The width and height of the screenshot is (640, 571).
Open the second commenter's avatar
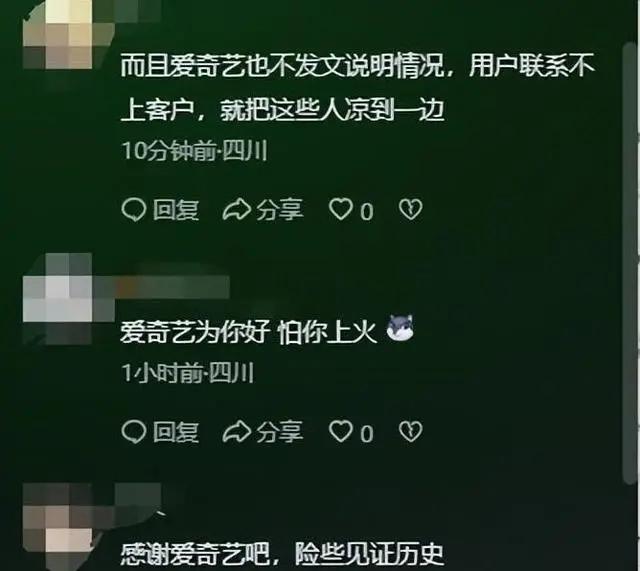click(58, 298)
